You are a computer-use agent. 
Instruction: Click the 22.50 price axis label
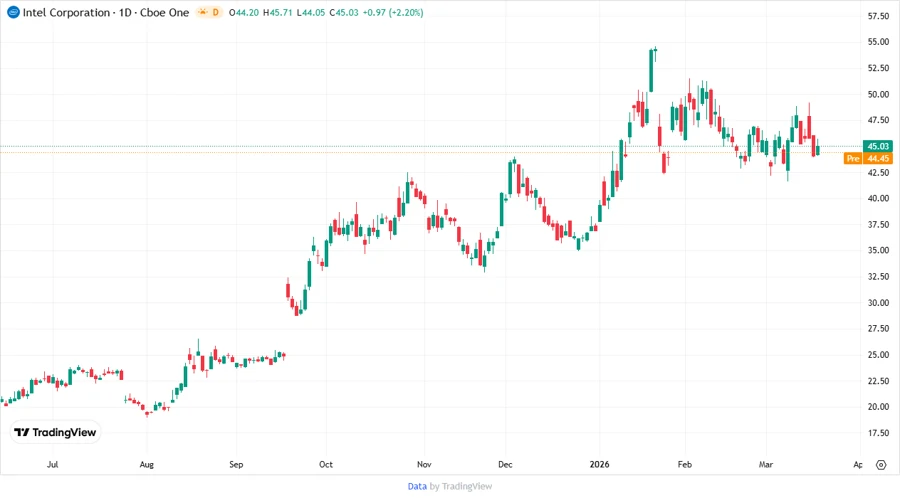tap(878, 381)
